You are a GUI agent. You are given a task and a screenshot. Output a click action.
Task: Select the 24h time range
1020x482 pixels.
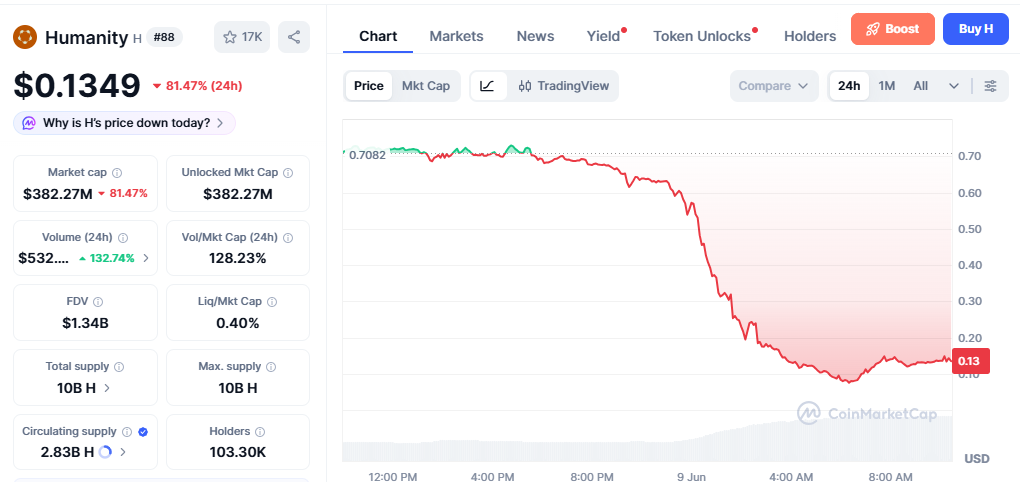click(849, 86)
